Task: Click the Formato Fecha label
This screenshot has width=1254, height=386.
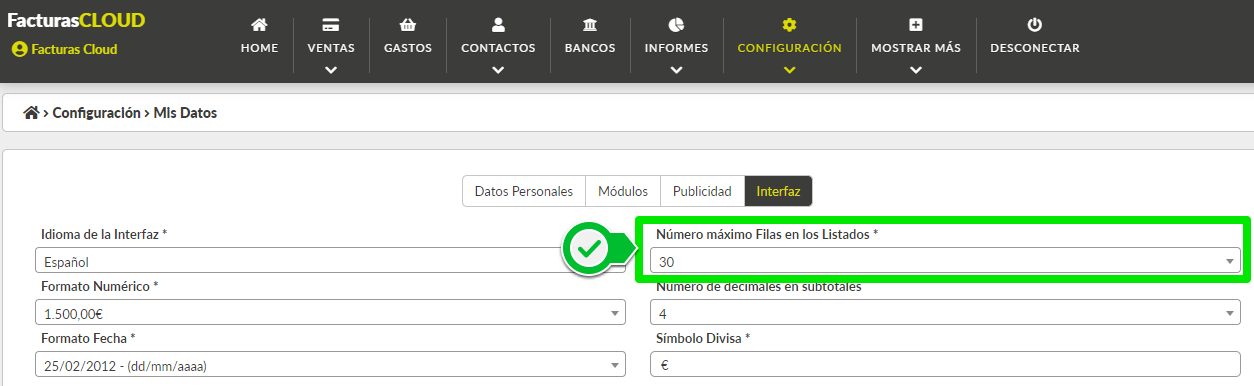Action: coord(88,338)
